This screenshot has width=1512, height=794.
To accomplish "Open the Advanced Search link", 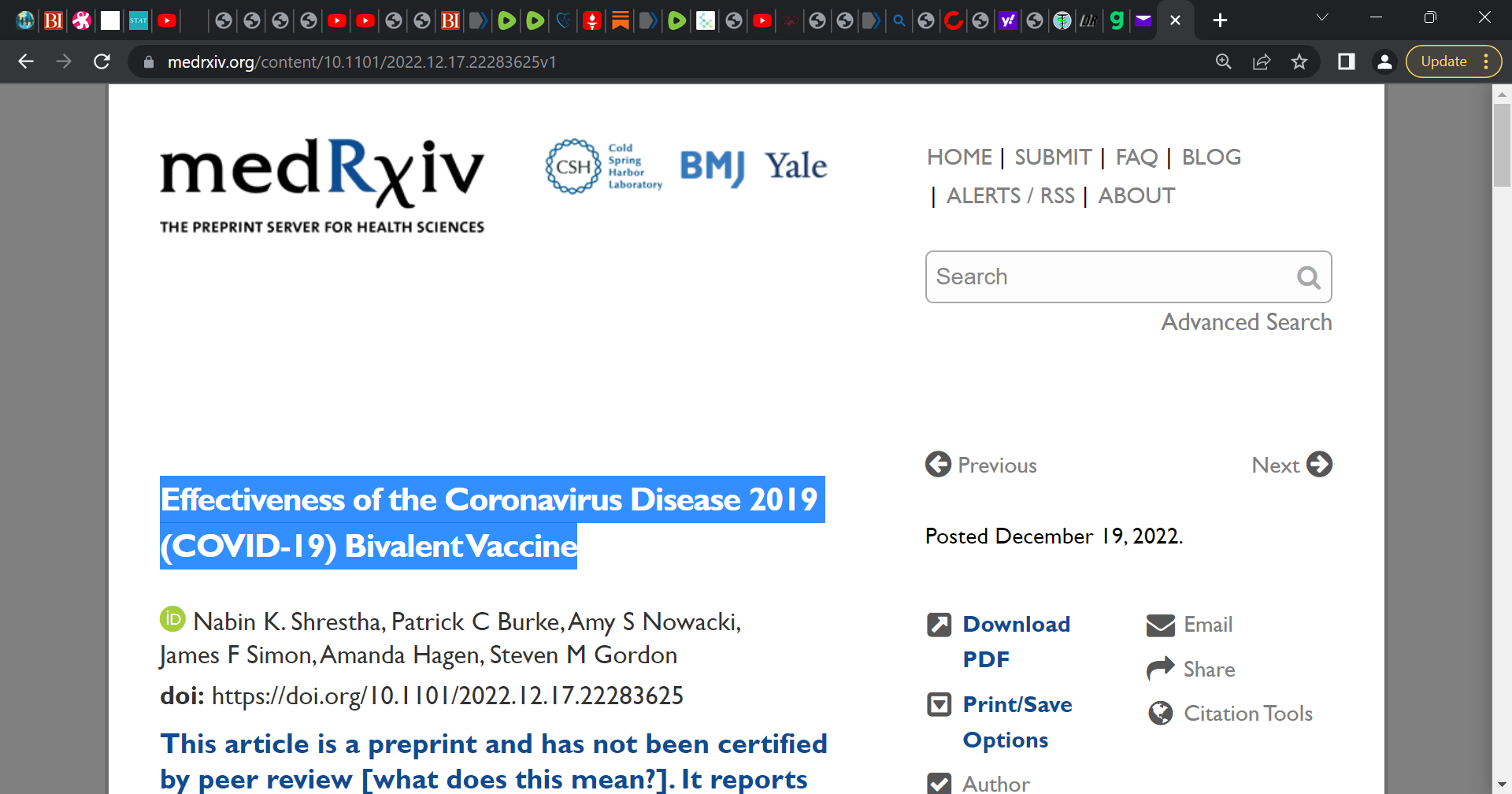I will pos(1247,322).
